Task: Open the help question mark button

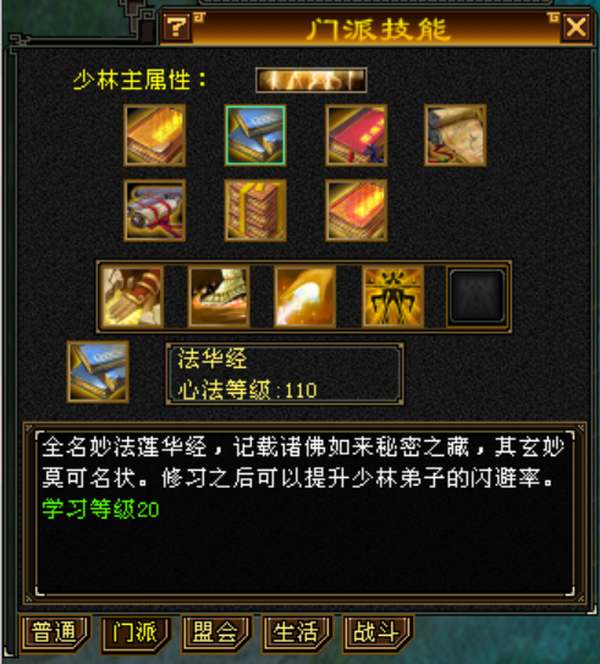Action: (x=177, y=28)
